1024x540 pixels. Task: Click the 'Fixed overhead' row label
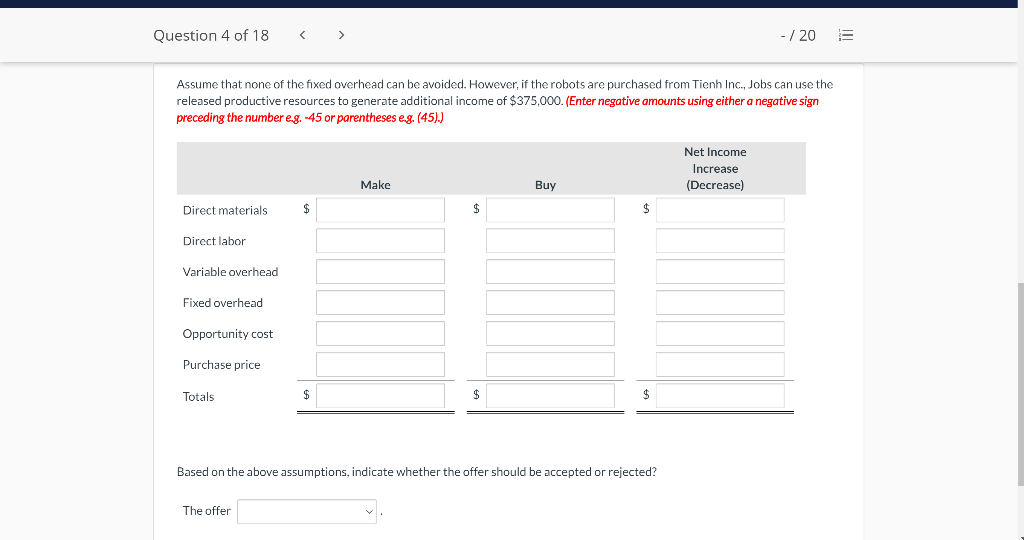[223, 303]
